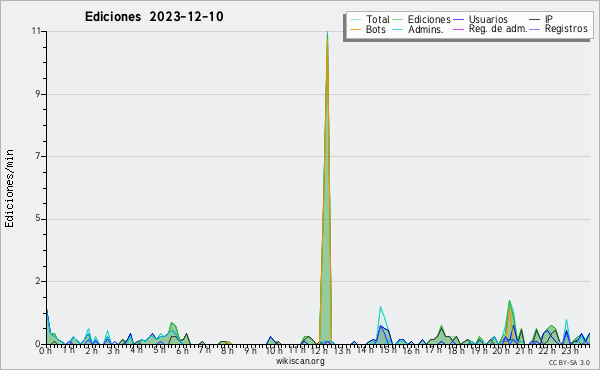The height and width of the screenshot is (370, 600).
Task: Click the "12 h" label on the time axis
Action: tap(319, 350)
